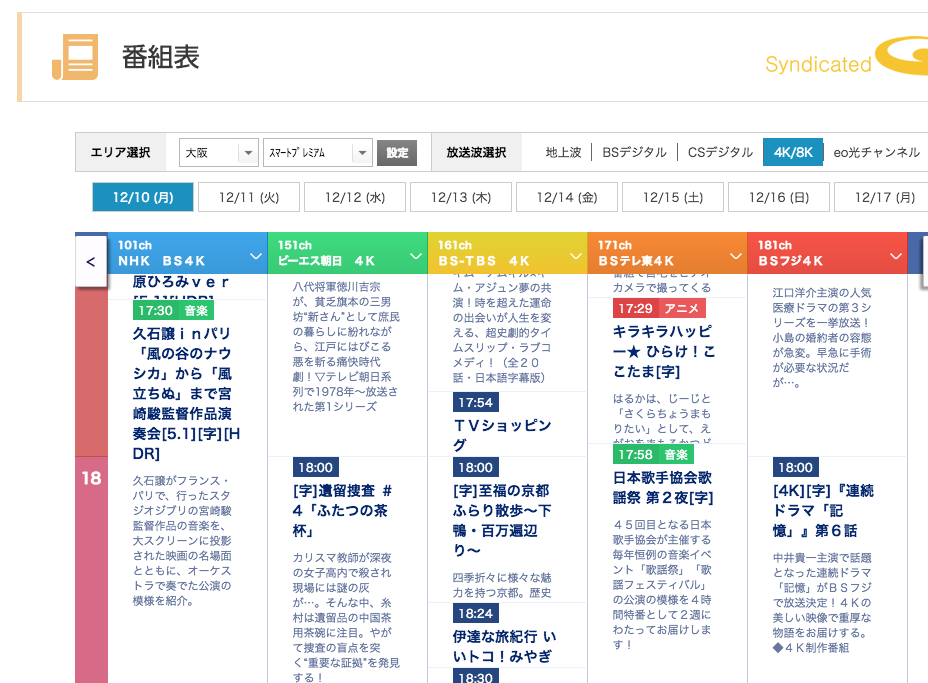The width and height of the screenshot is (928, 683).
Task: Open the 大阪 area dropdown
Action: point(218,153)
